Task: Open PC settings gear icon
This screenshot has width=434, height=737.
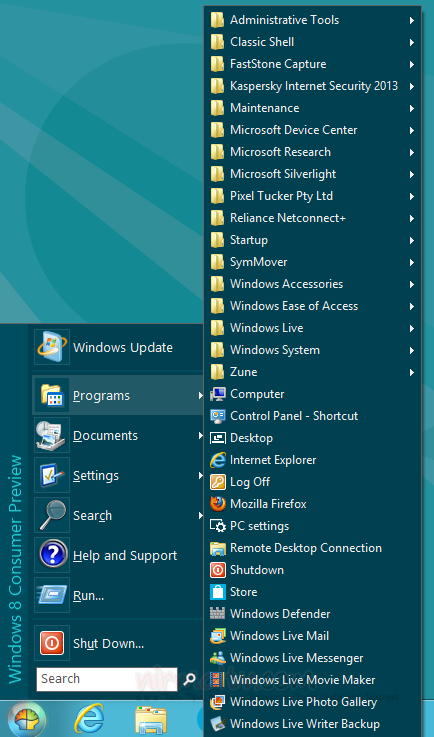Action: 218,526
